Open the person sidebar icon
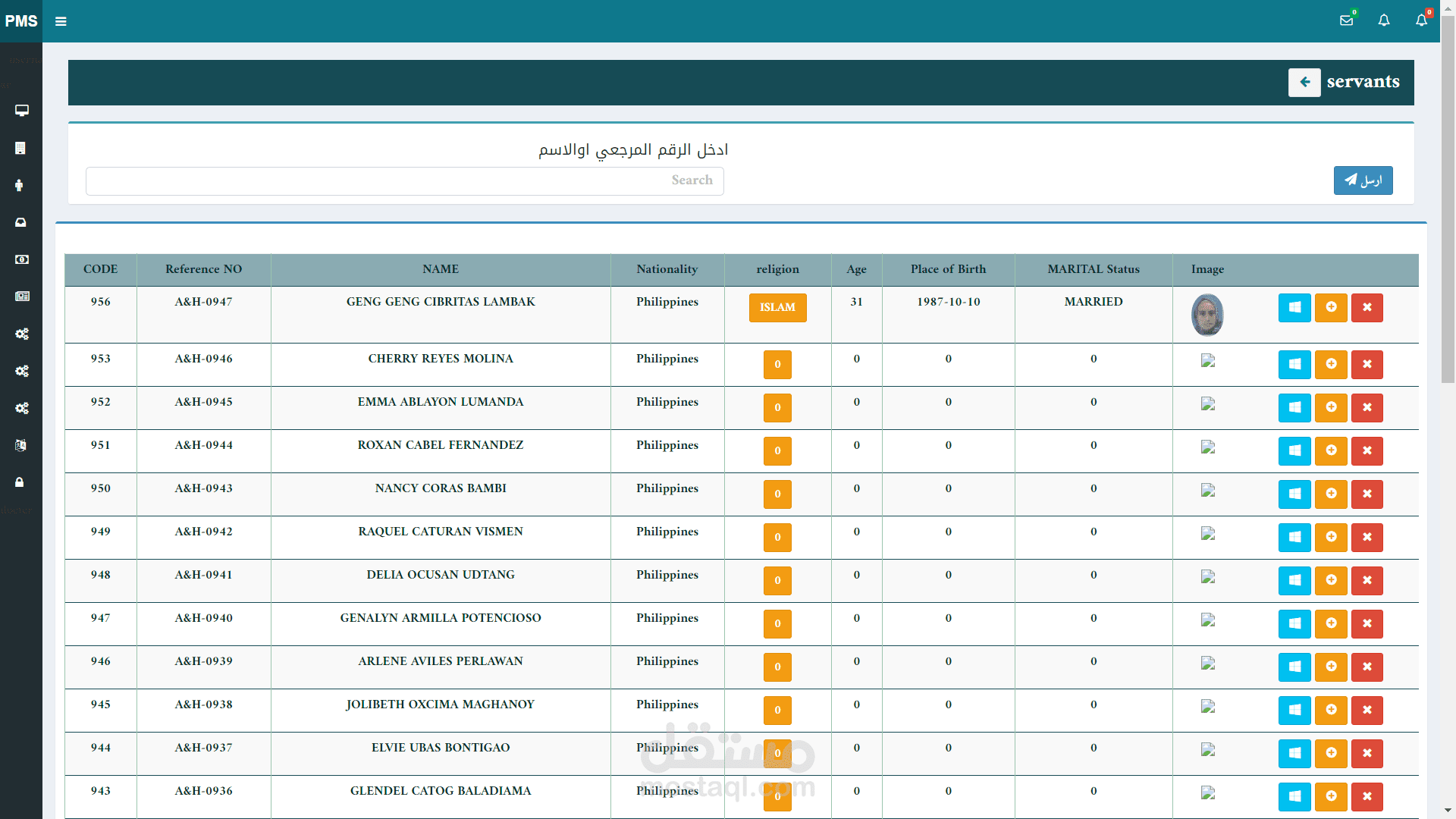1456x819 pixels. [19, 185]
